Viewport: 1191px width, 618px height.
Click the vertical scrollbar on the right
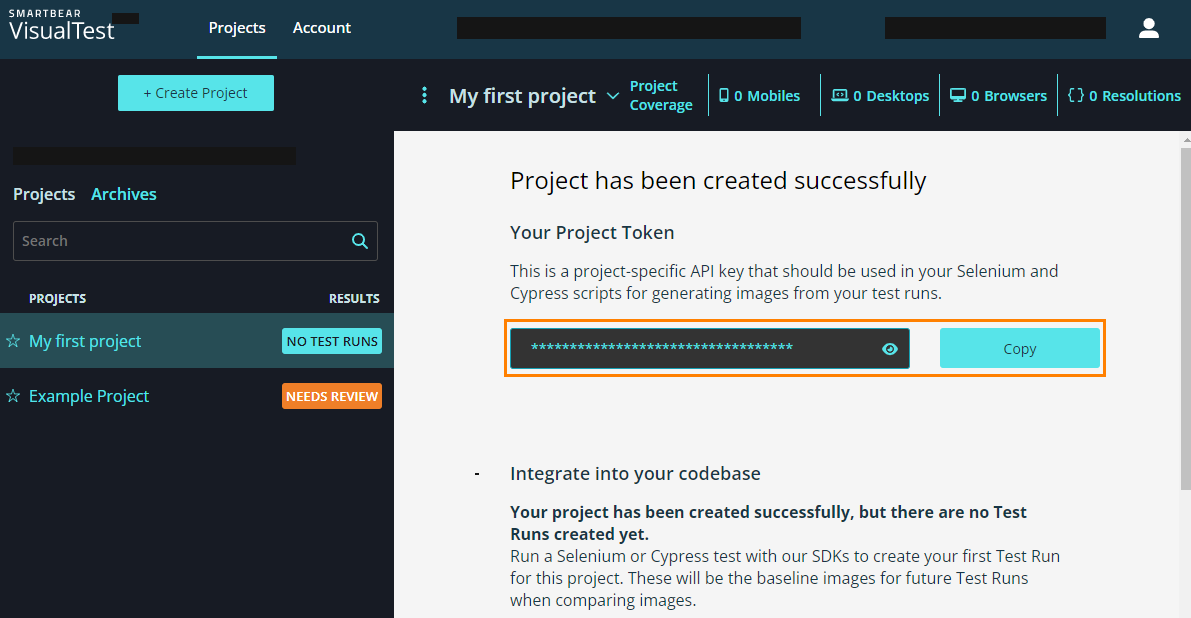[x=1185, y=300]
